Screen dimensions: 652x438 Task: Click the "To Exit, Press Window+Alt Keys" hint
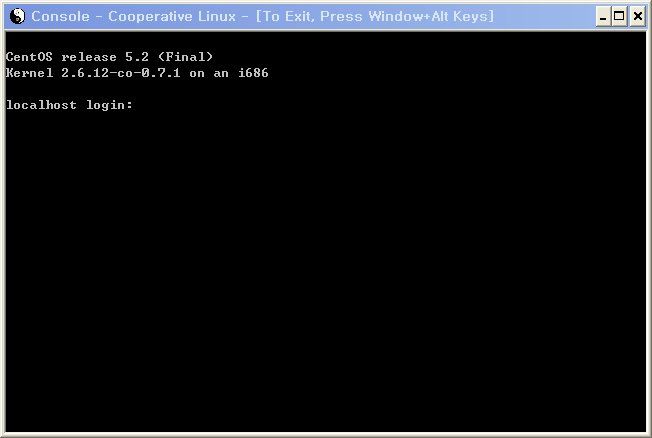(x=375, y=16)
